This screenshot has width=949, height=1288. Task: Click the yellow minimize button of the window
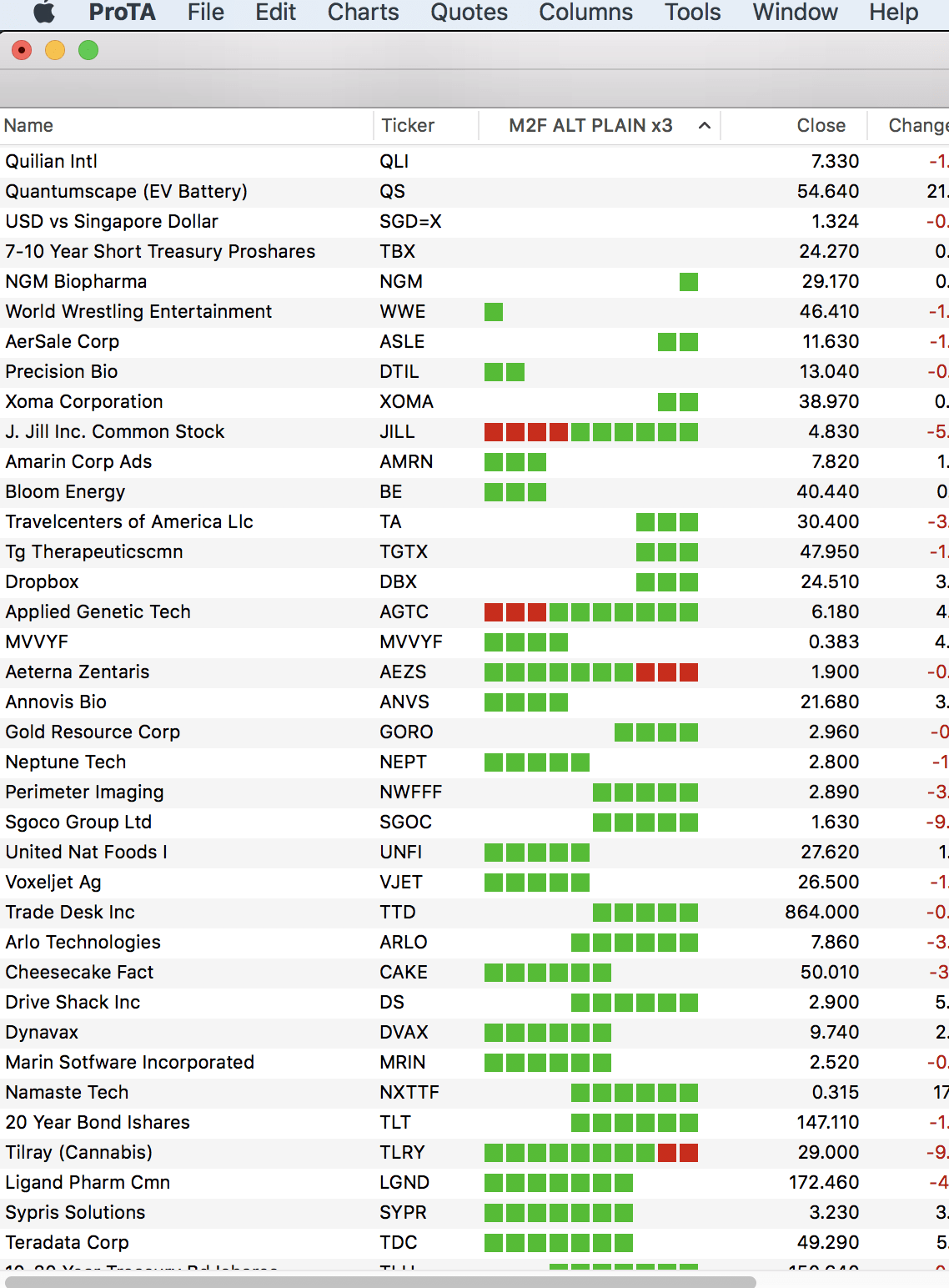point(55,51)
